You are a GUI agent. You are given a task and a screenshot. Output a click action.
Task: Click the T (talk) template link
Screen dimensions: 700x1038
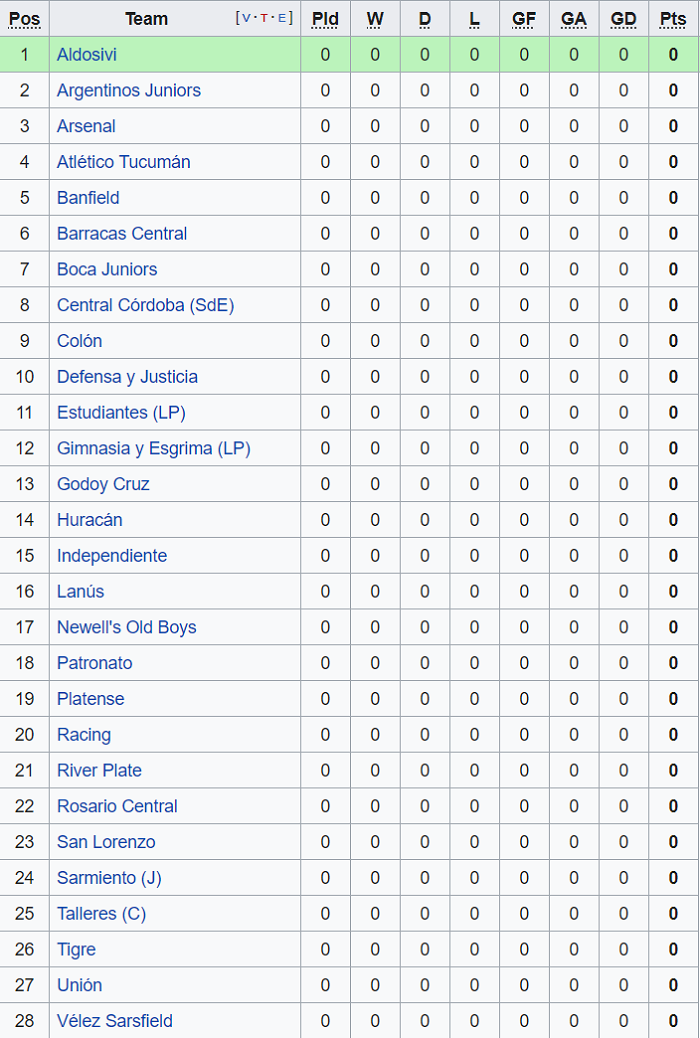point(265,19)
